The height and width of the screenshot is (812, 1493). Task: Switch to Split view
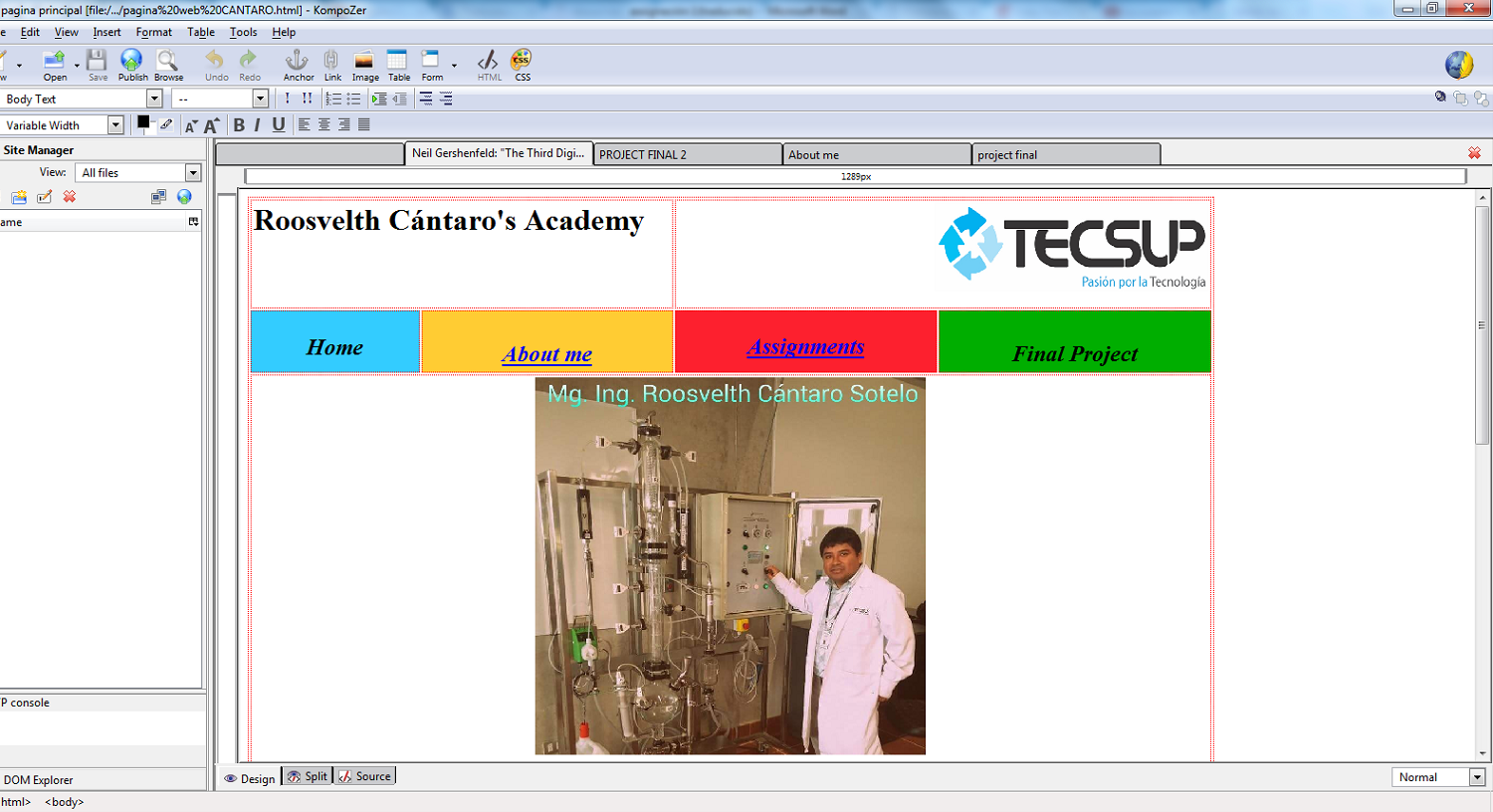(308, 776)
